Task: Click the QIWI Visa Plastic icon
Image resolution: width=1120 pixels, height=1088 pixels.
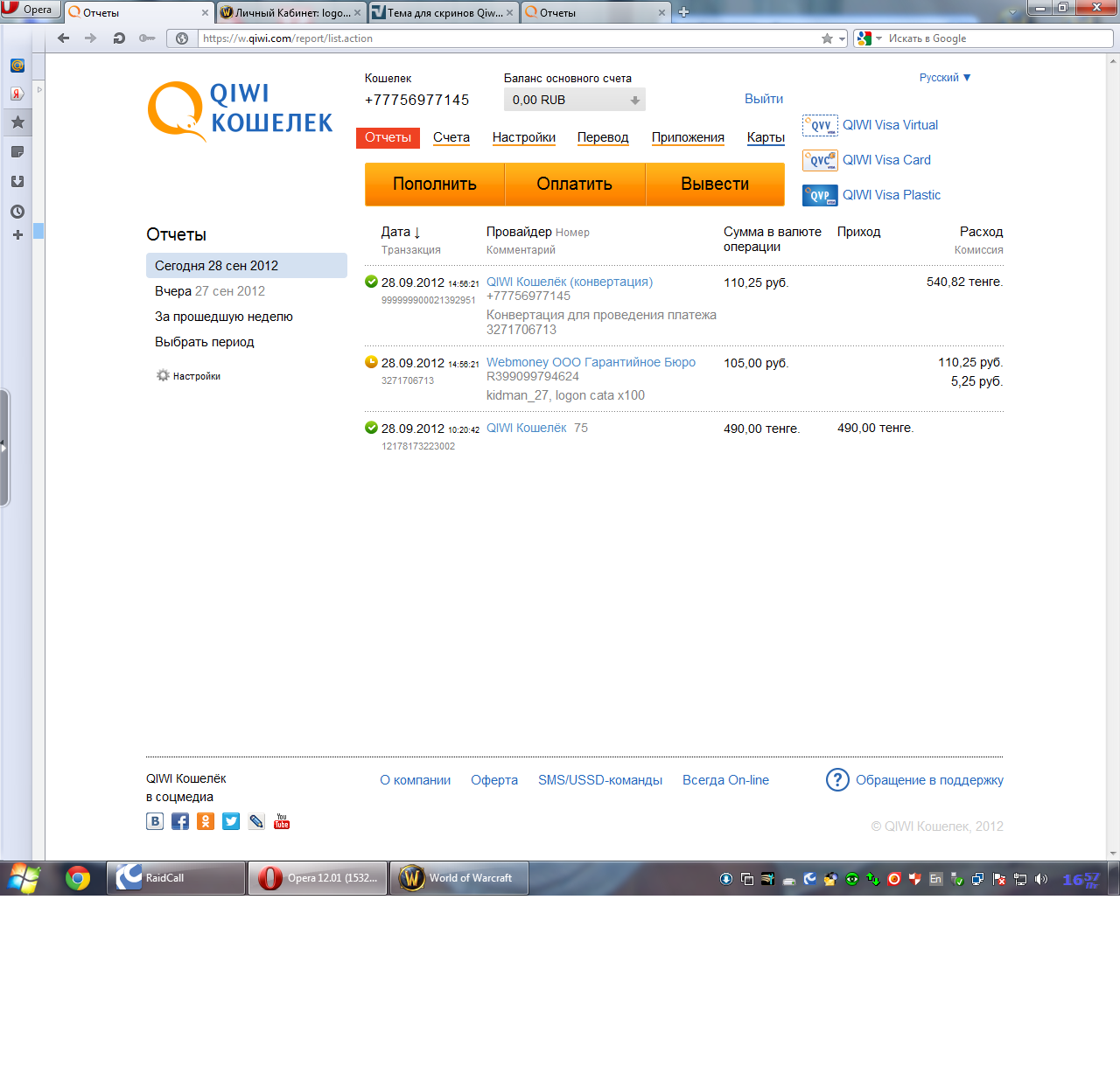Action: (x=820, y=195)
